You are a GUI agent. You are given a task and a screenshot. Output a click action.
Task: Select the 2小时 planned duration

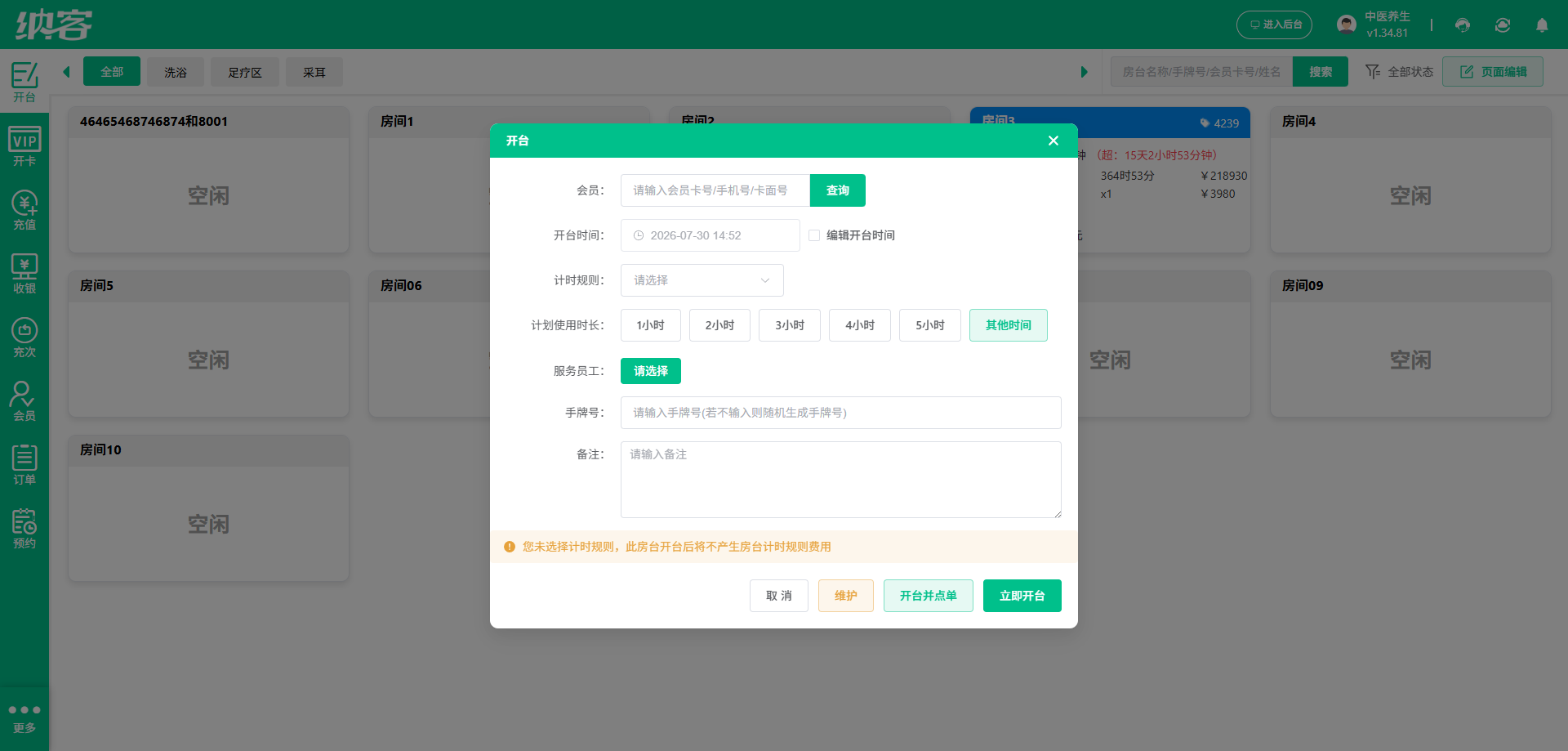point(719,325)
